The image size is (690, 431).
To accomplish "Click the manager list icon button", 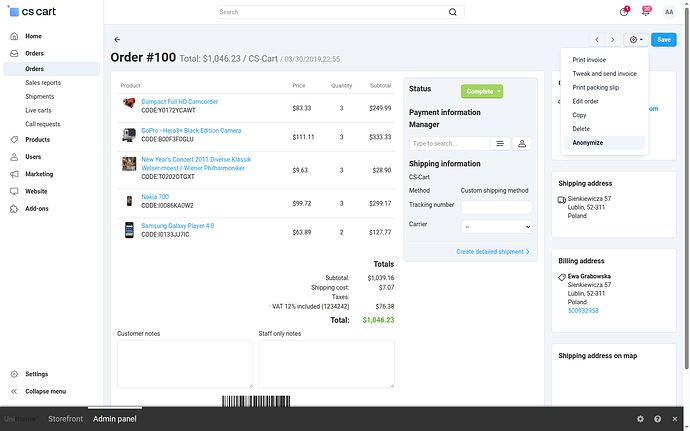I will [x=500, y=144].
